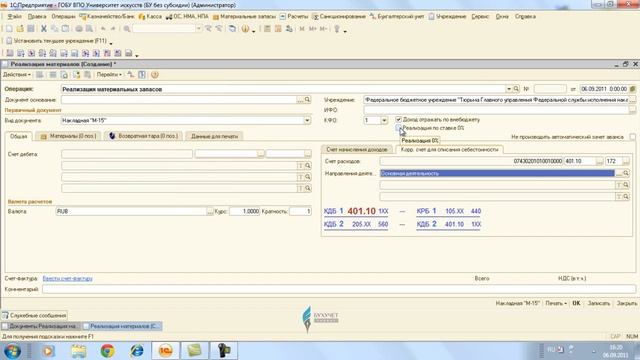Click the Open file toolbar icon
The width and height of the screenshot is (640, 360).
point(20,29)
